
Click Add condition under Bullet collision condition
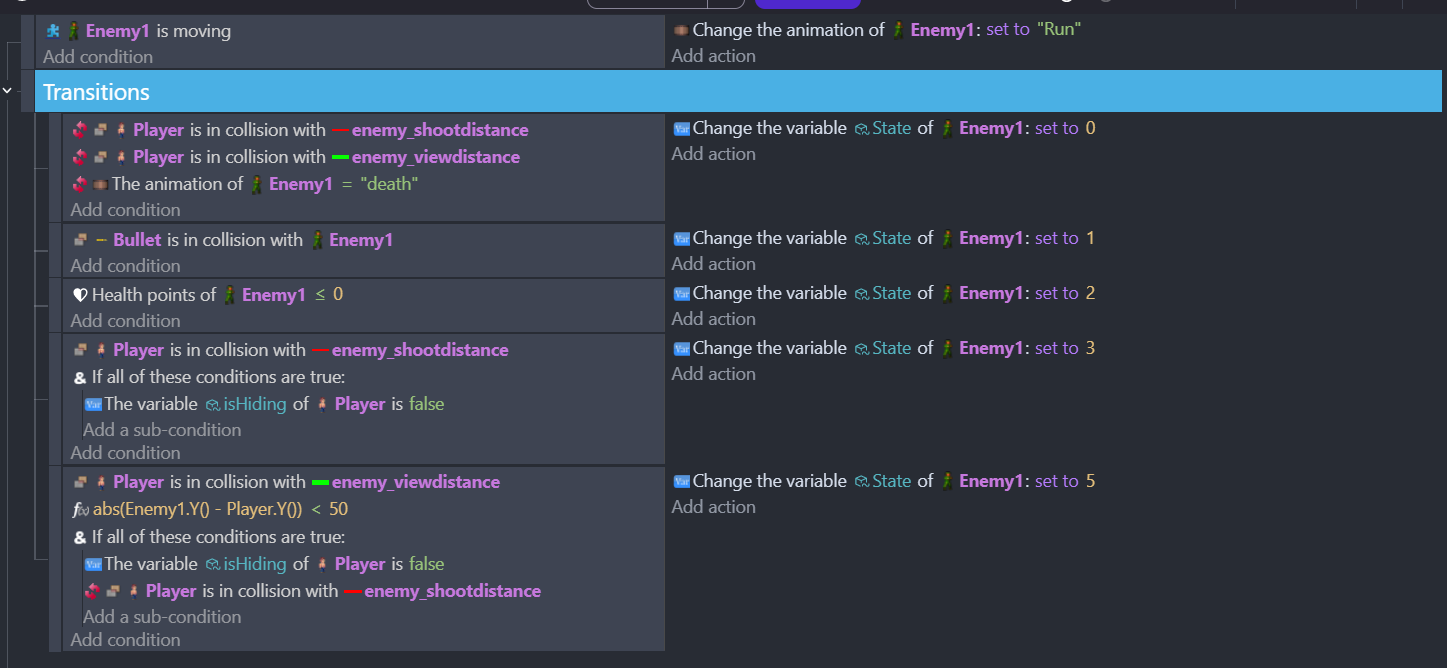coord(125,266)
